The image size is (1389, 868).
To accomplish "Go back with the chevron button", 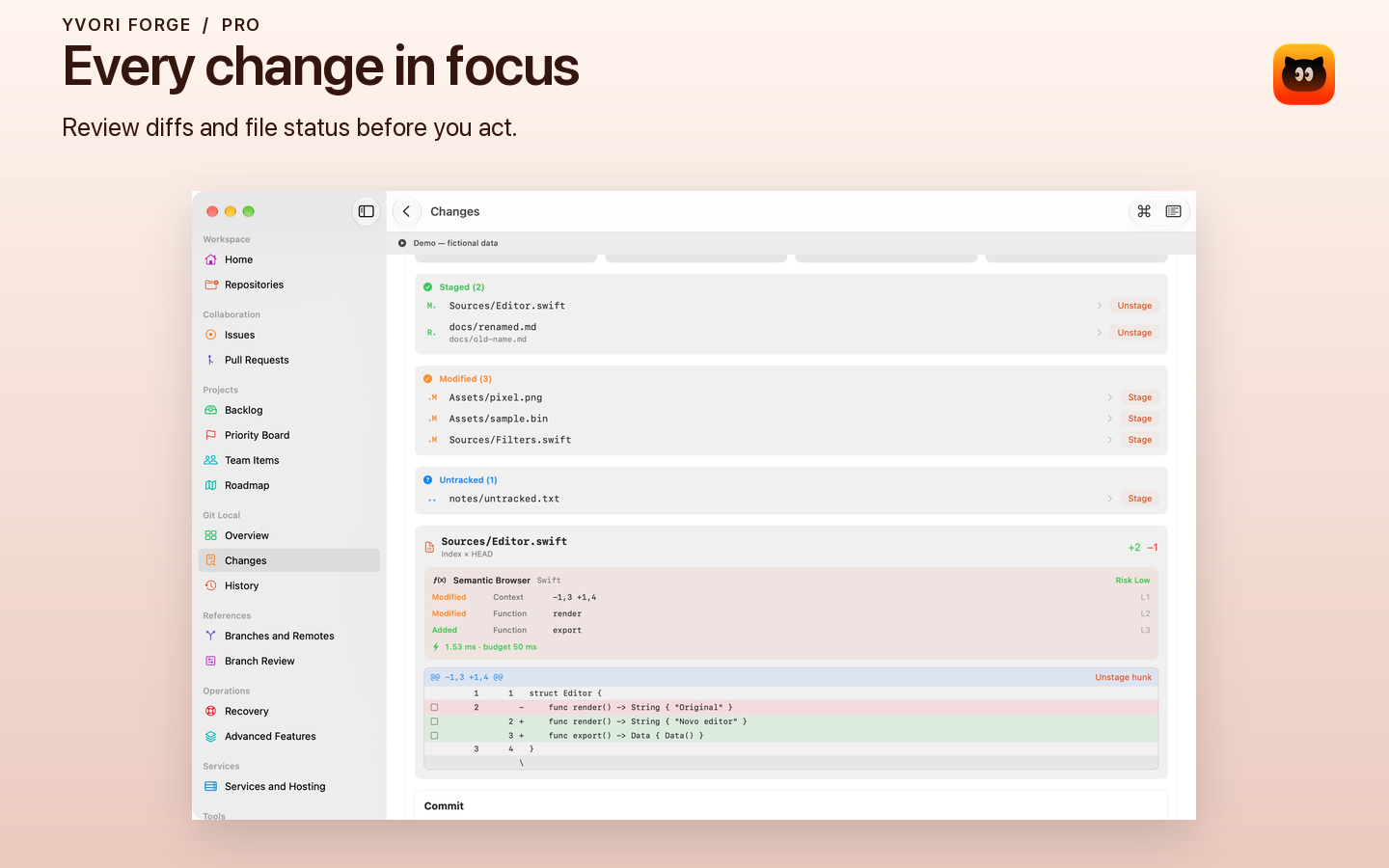I will pos(407,211).
